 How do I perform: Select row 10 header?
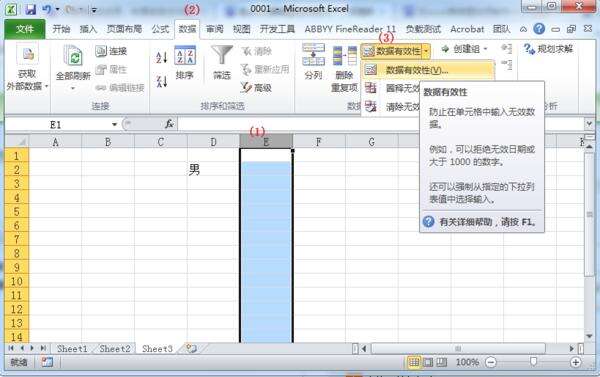click(16, 281)
